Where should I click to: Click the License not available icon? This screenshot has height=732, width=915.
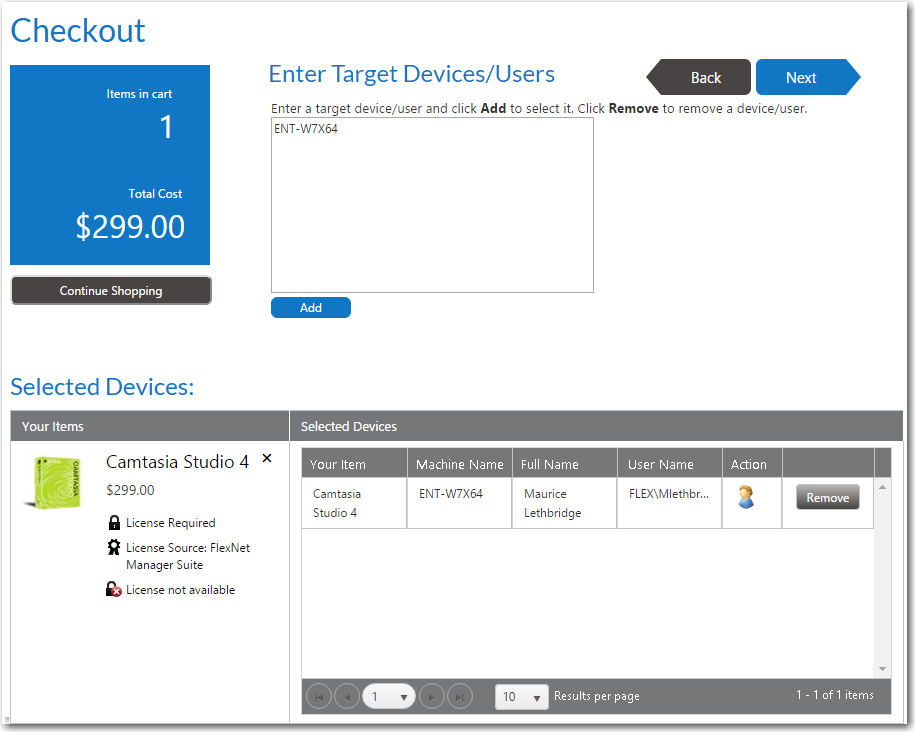click(x=113, y=589)
